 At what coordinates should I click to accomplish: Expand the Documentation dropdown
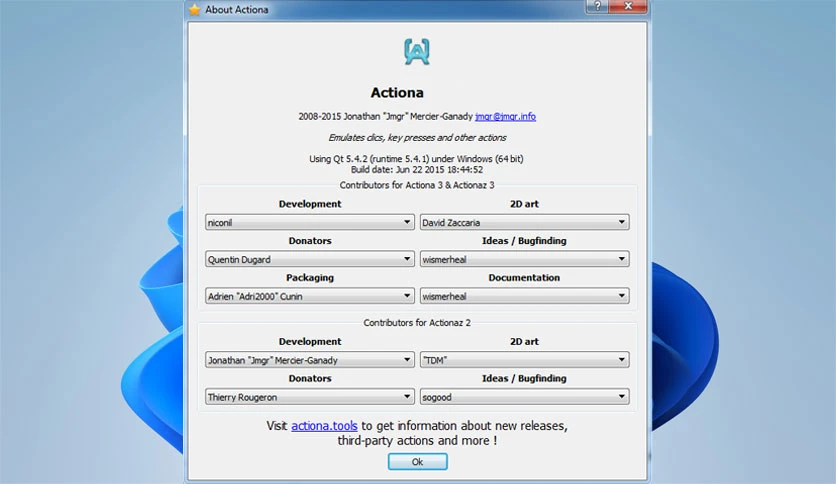(x=525, y=296)
